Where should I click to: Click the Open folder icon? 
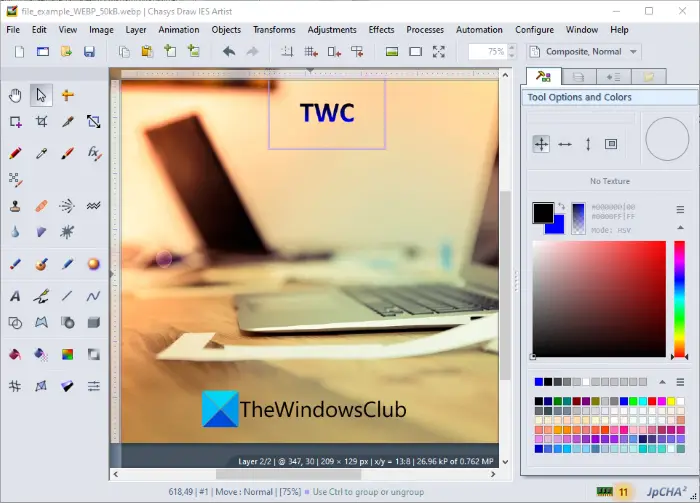66,52
